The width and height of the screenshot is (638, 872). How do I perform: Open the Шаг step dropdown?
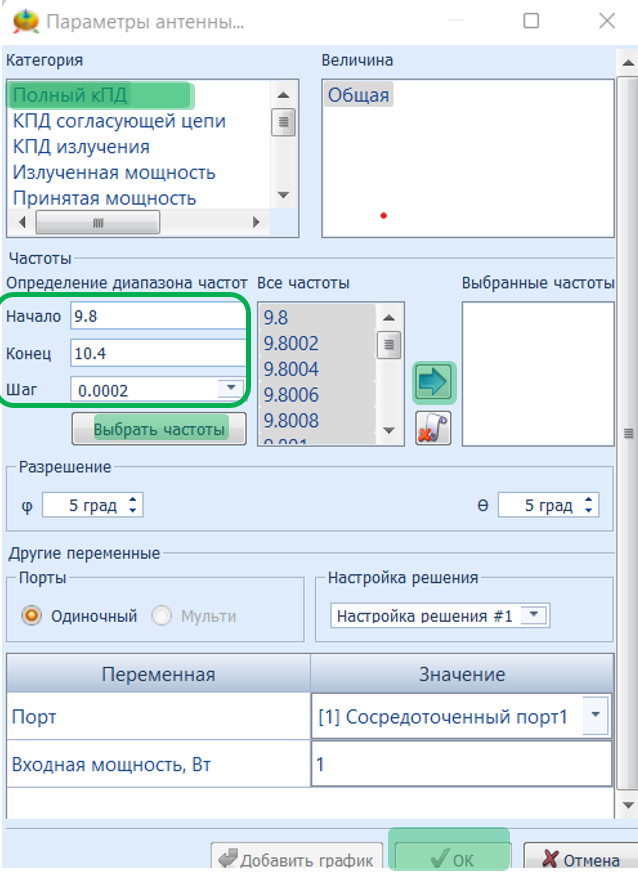pos(231,388)
